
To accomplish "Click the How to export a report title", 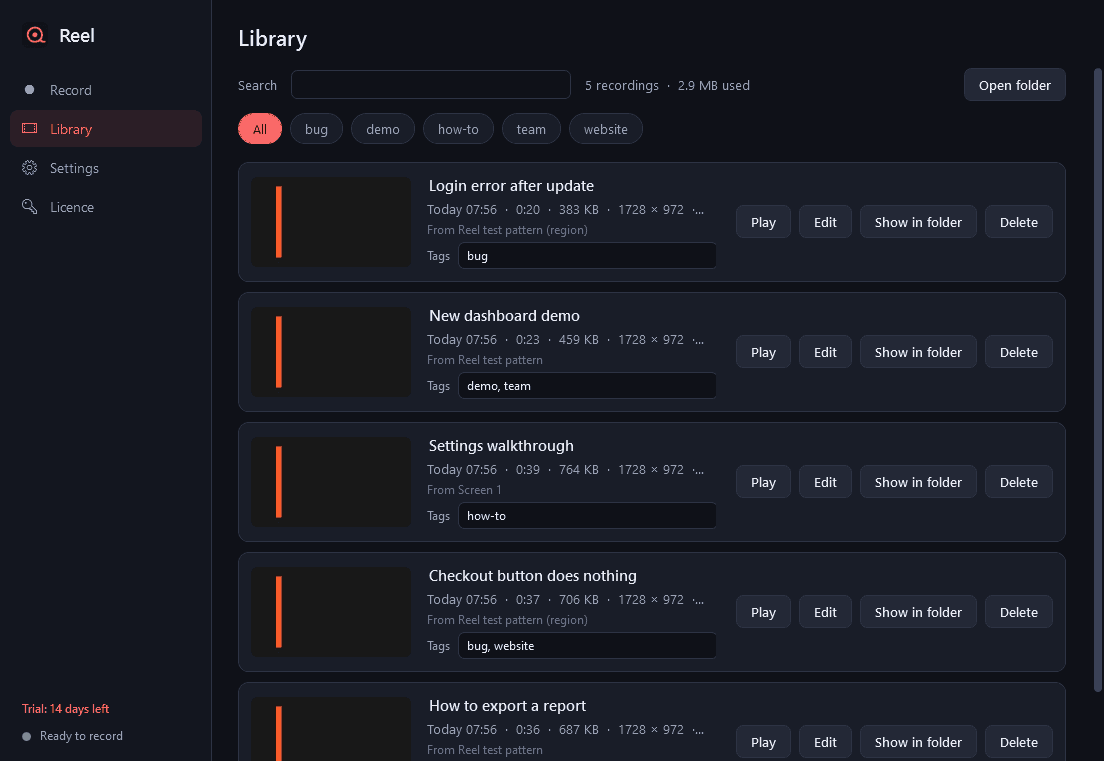I will point(508,705).
